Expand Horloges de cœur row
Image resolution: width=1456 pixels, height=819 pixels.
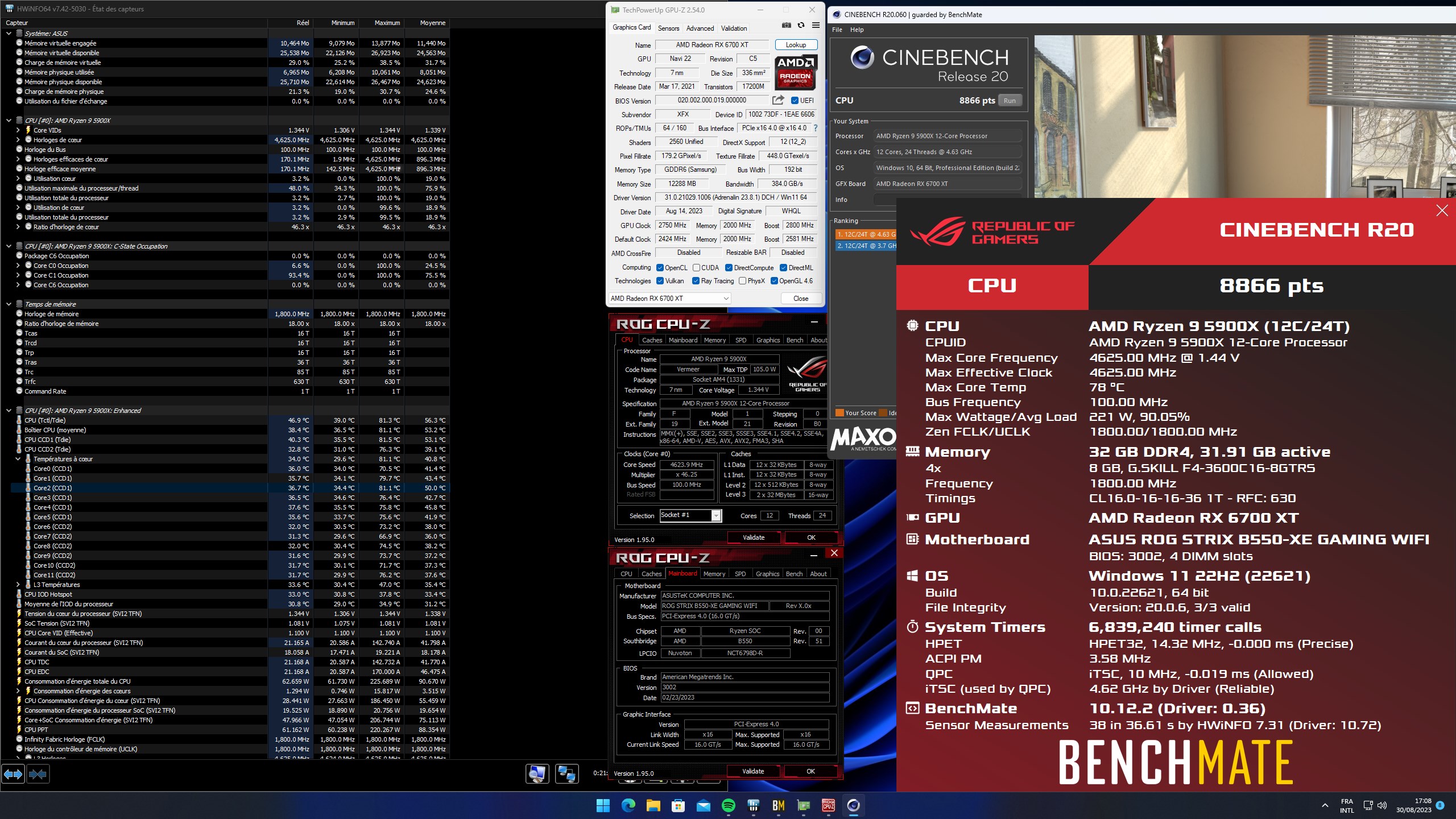click(18, 140)
